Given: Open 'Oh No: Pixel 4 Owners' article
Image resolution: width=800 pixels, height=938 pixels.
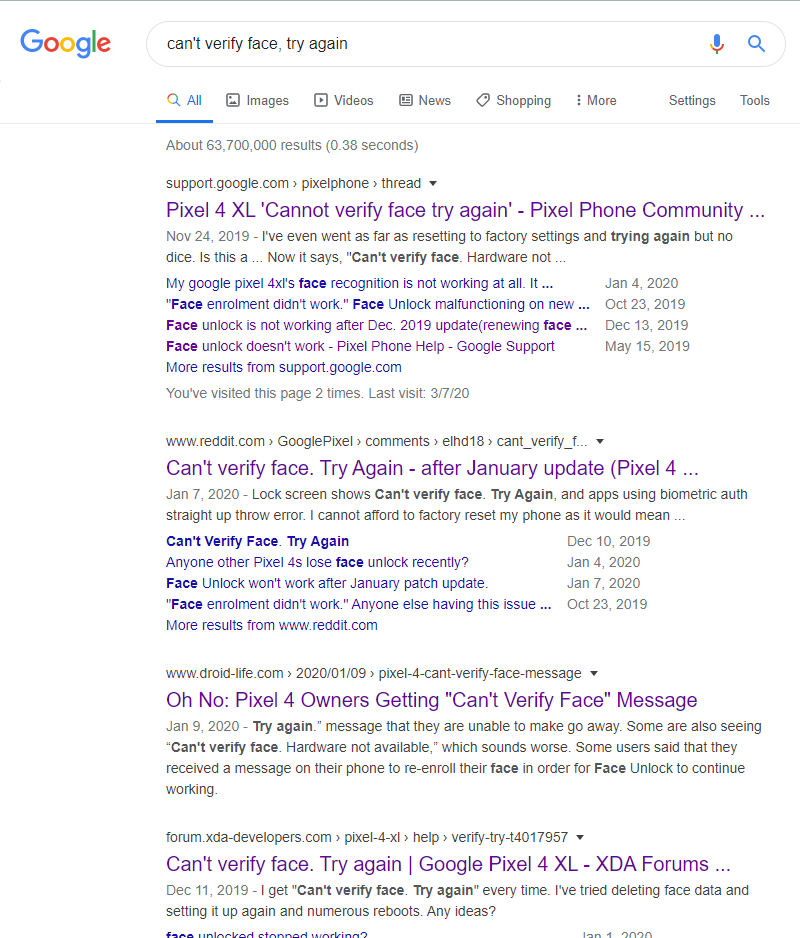Looking at the screenshot, I should tap(431, 700).
